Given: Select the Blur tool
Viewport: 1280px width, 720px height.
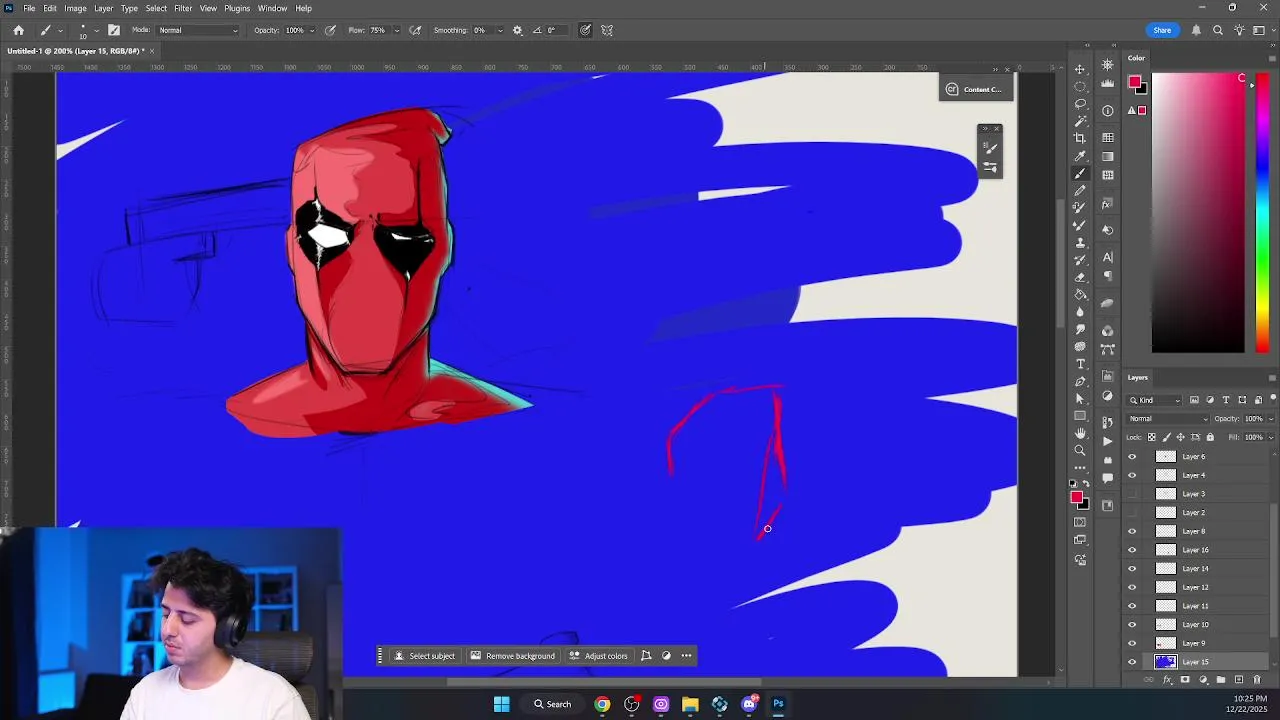Looking at the screenshot, I should (1080, 312).
